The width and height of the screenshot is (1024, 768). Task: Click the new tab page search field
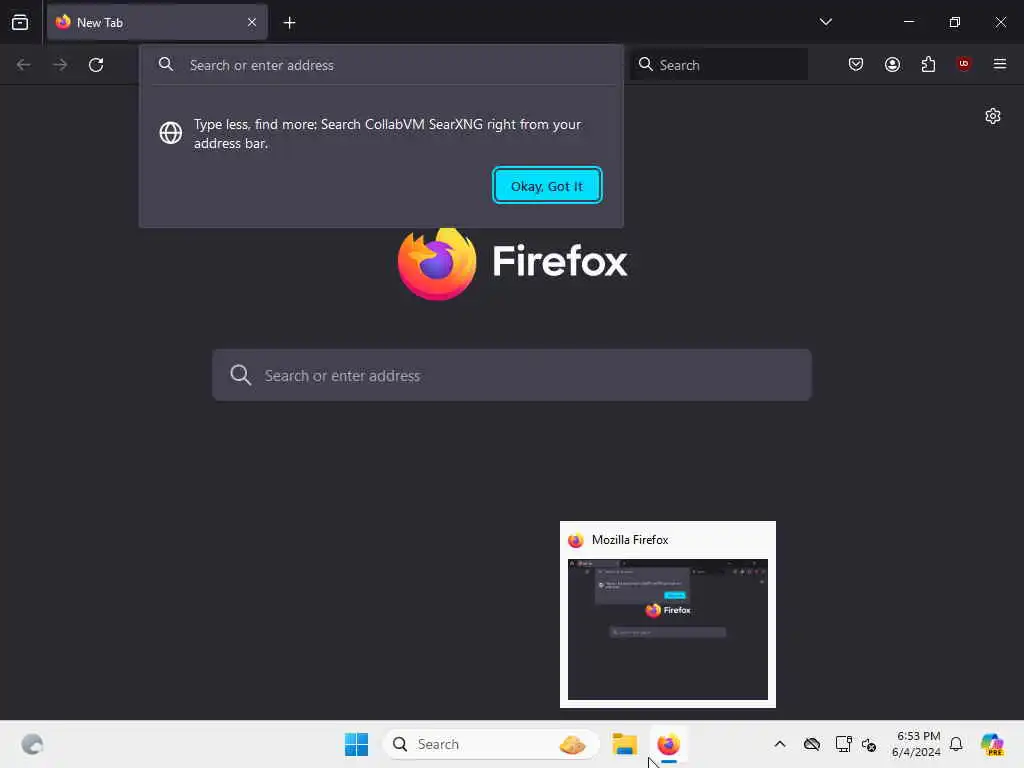point(512,375)
